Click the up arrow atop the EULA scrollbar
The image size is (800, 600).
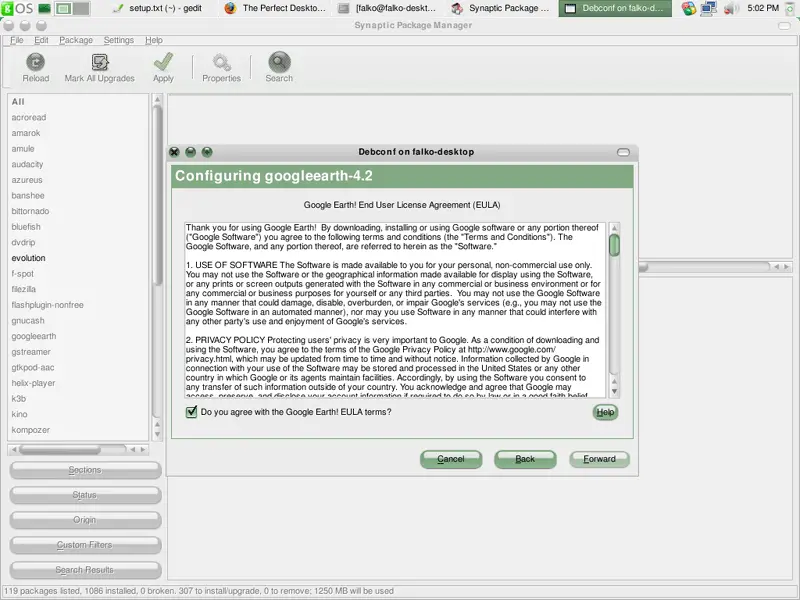click(614, 228)
